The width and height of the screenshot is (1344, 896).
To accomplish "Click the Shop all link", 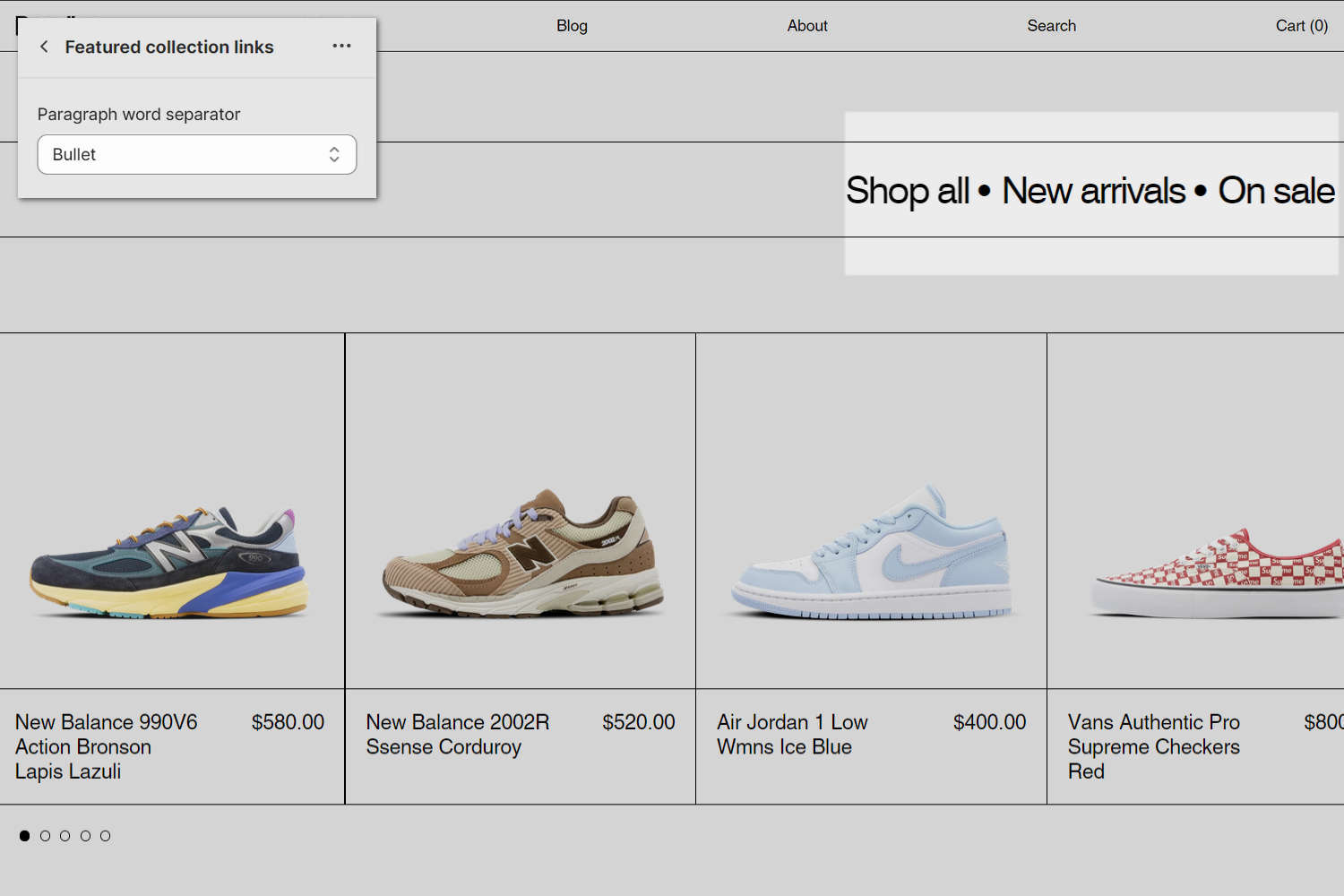I will click(907, 191).
